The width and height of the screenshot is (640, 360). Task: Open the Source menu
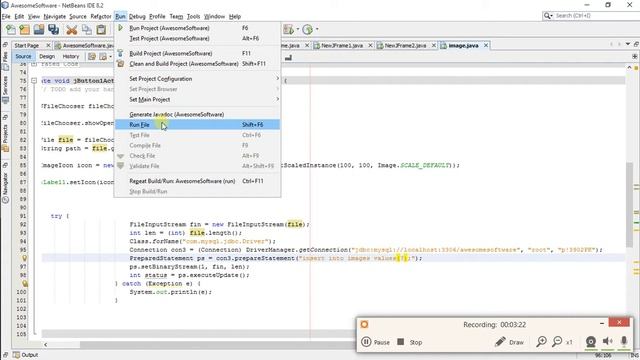pyautogui.click(x=78, y=16)
